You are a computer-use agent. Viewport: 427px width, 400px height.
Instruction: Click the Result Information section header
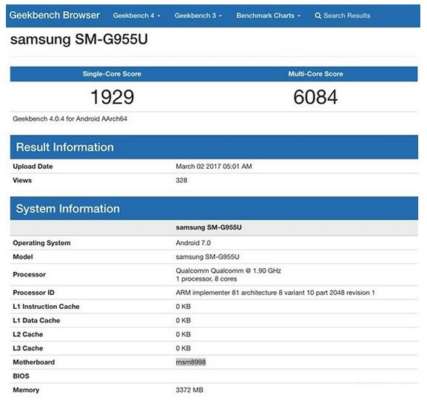tap(214, 147)
